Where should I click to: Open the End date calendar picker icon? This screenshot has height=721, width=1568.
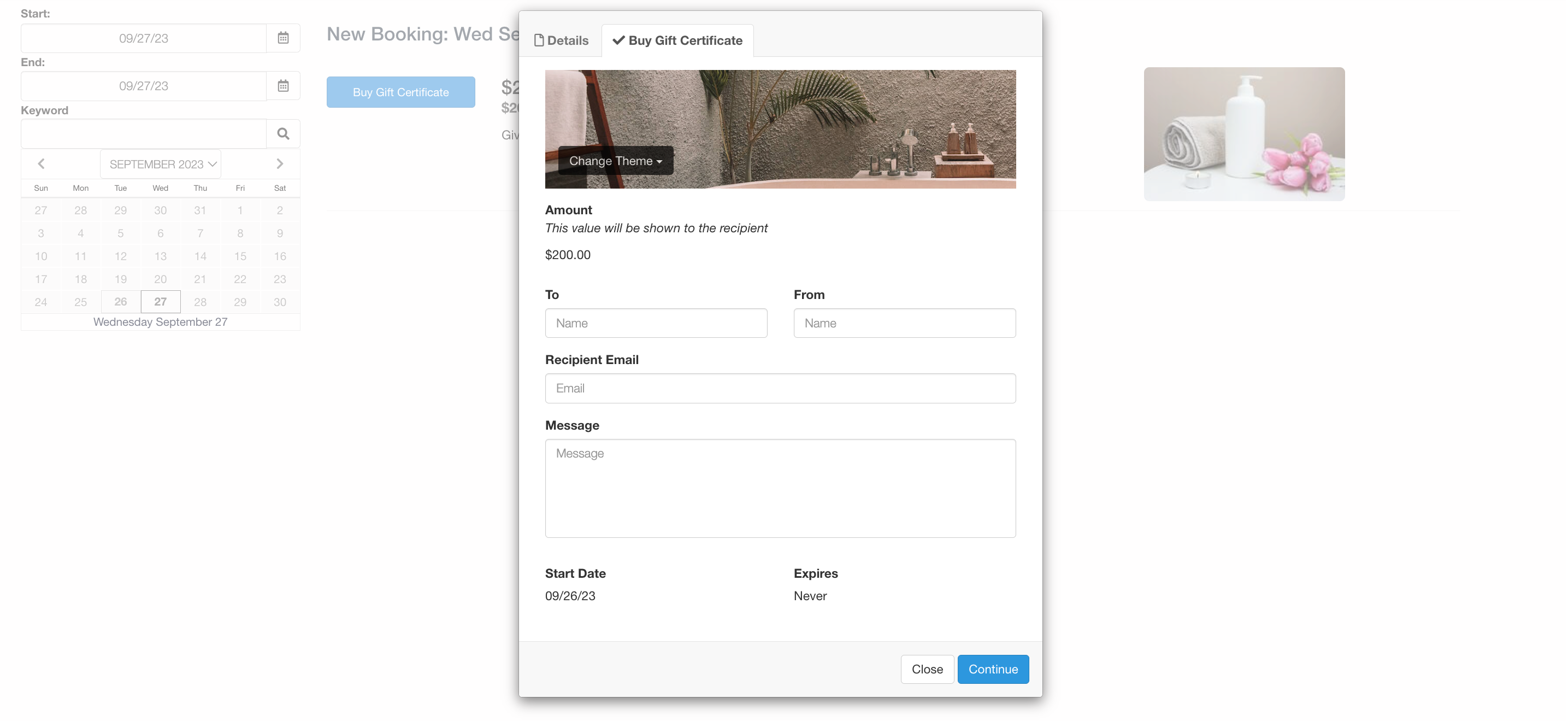[283, 86]
